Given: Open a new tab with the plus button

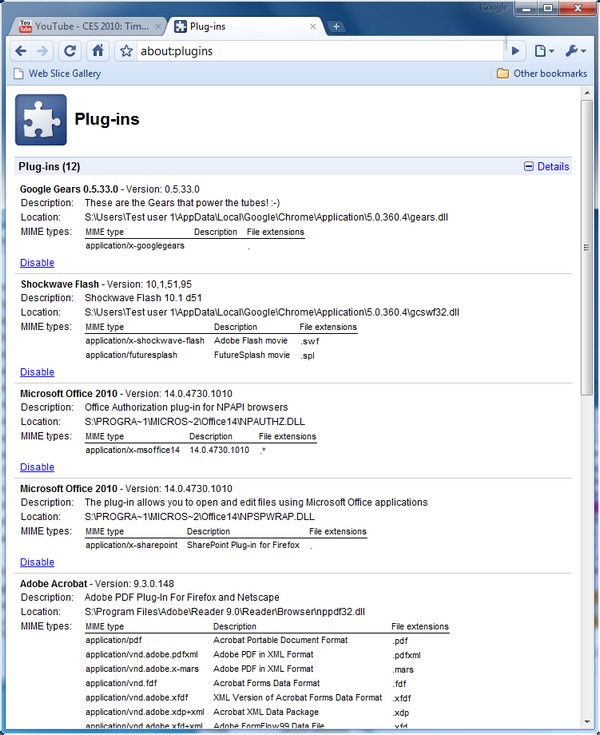Looking at the screenshot, I should [336, 27].
